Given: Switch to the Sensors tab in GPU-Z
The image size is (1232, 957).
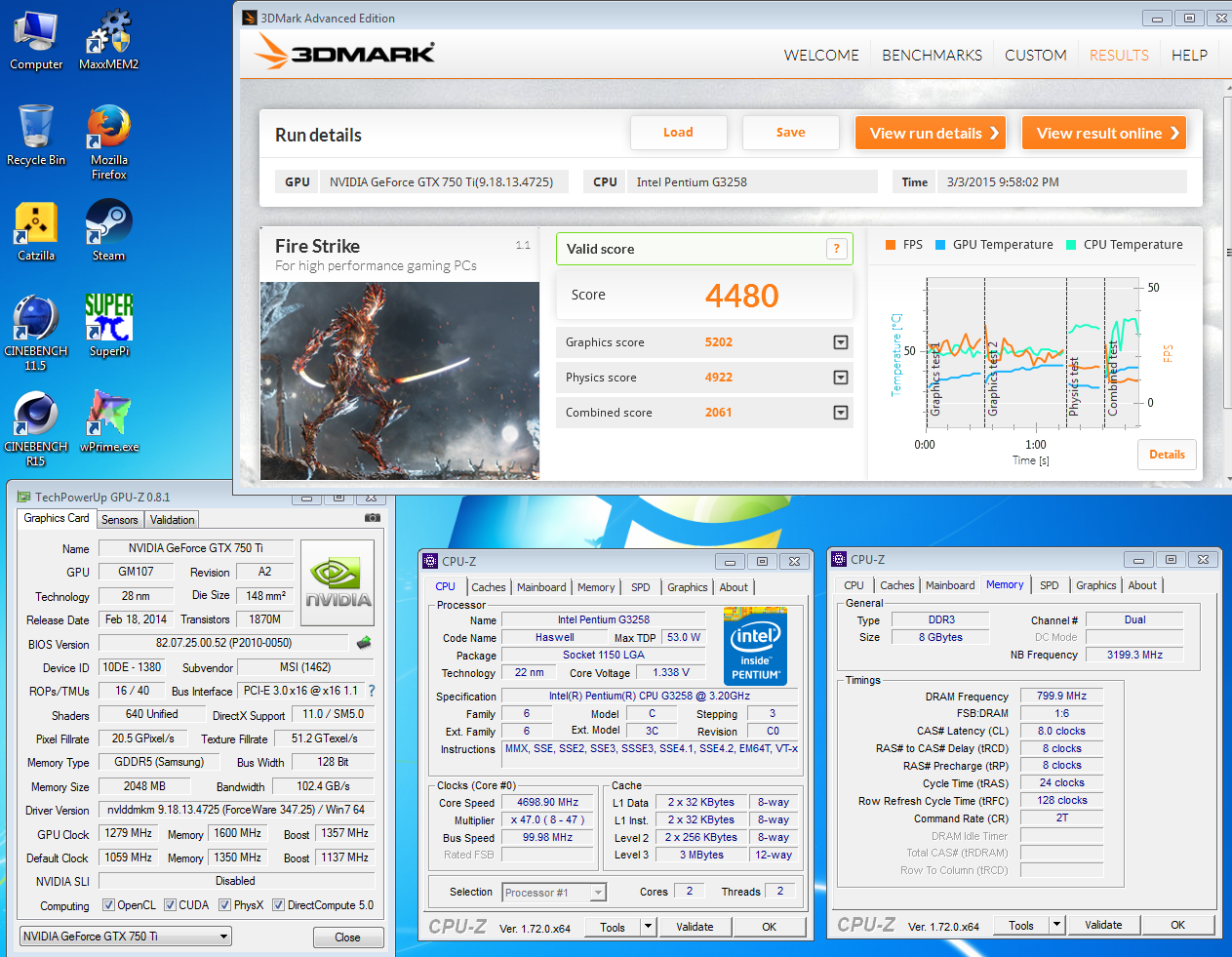Looking at the screenshot, I should 120,520.
